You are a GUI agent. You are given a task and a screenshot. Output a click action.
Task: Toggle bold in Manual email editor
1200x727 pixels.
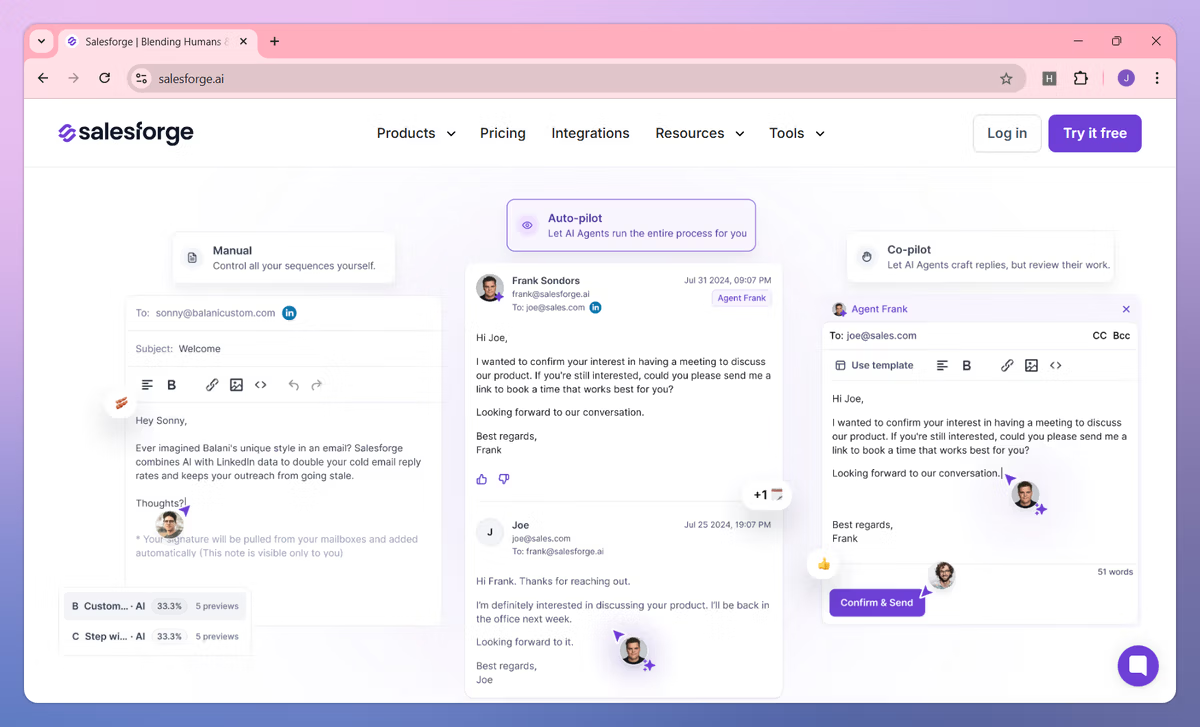point(171,385)
